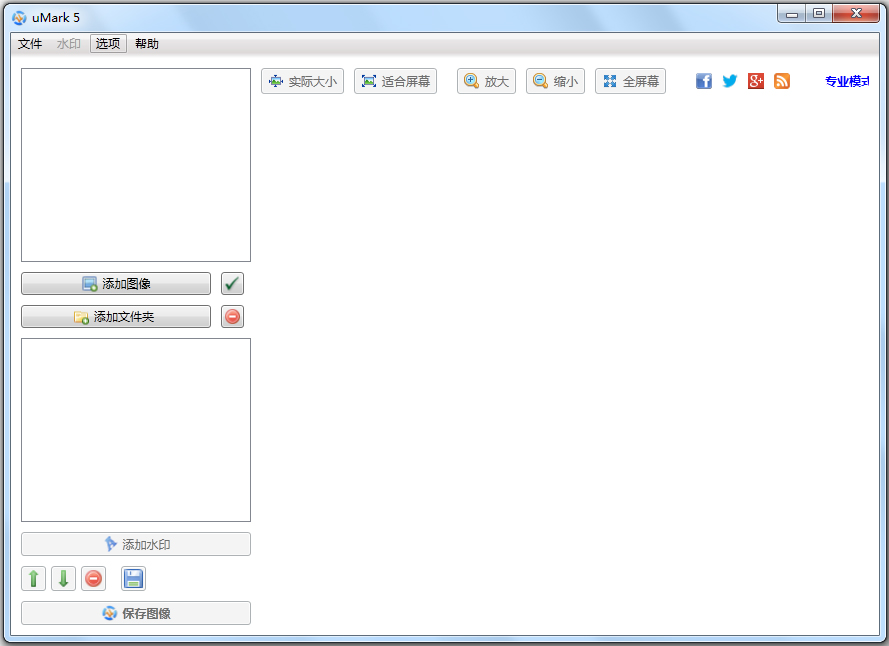Open the 文件 menu
Viewport: 889px width, 646px height.
click(30, 44)
